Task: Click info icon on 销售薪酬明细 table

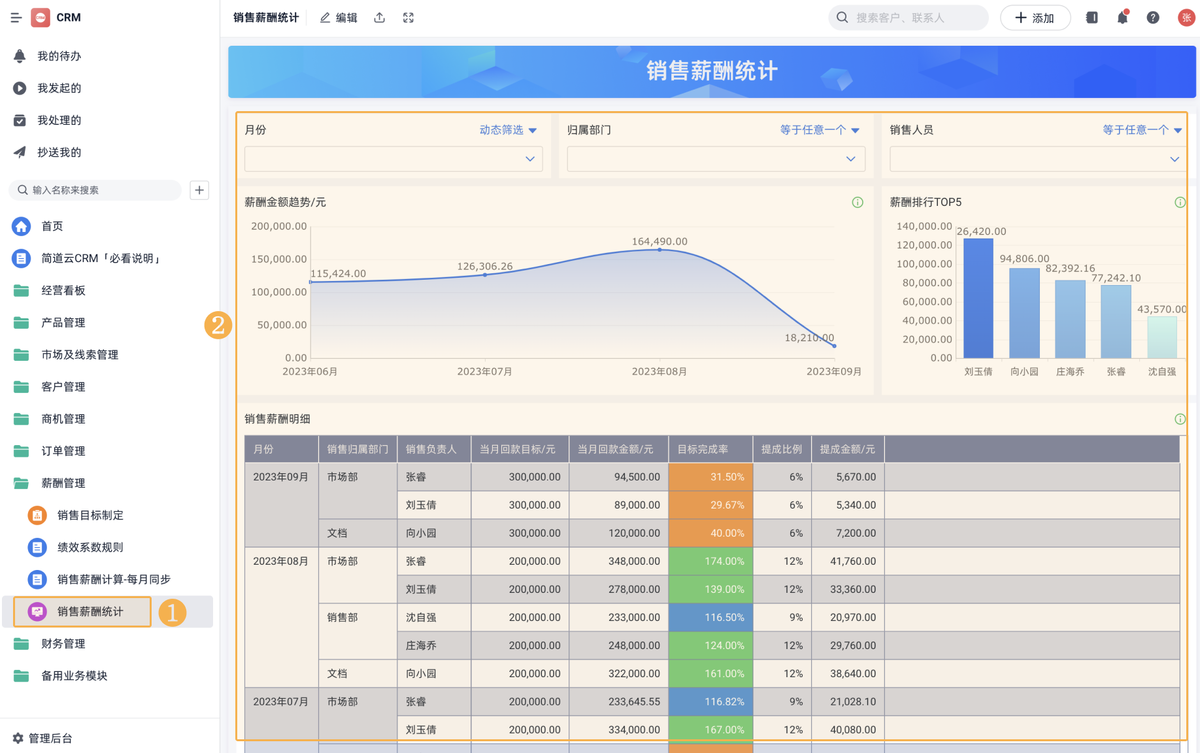Action: pyautogui.click(x=1180, y=419)
